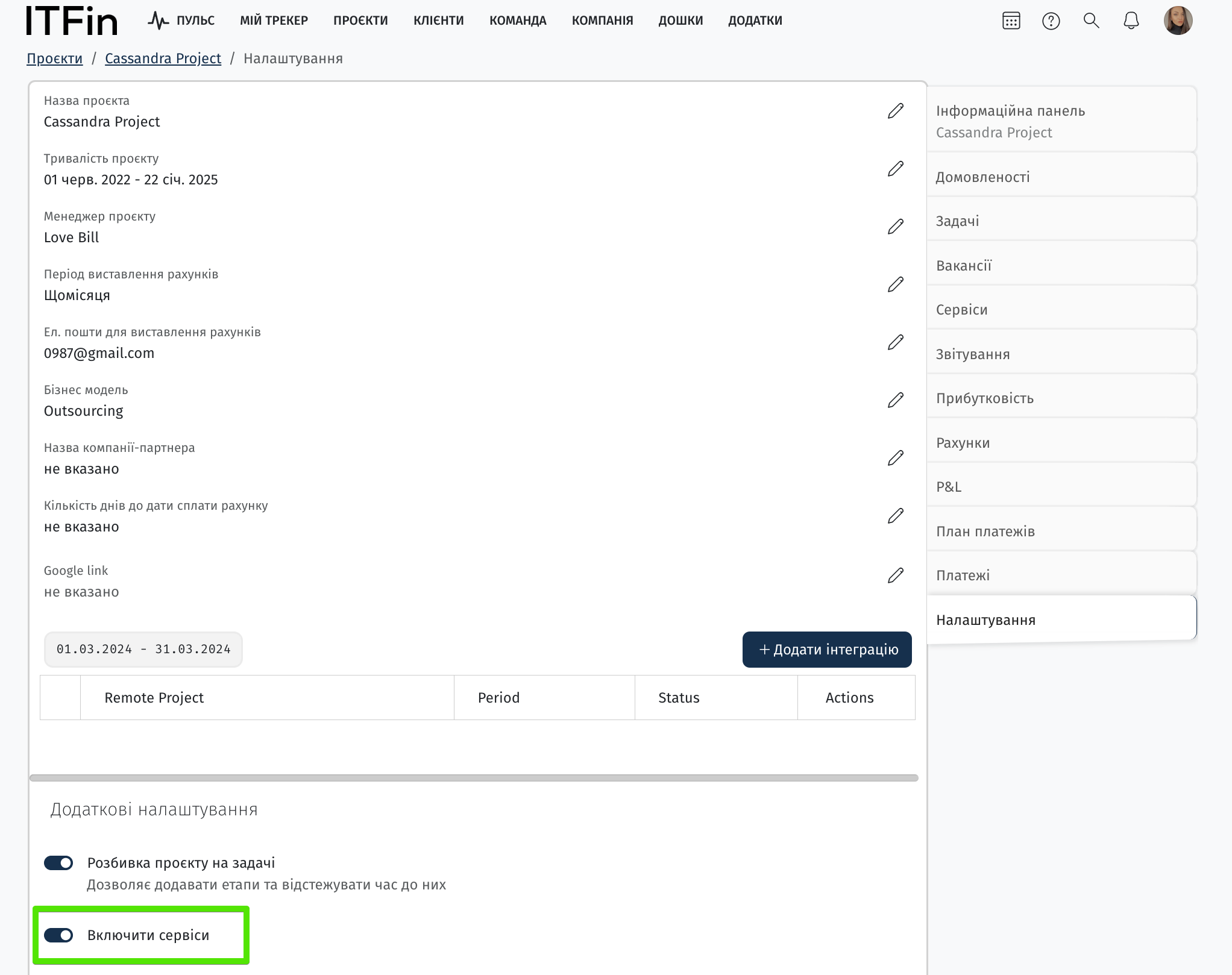Edit project manager Love Bill pencil
The image size is (1232, 975).
(x=896, y=227)
